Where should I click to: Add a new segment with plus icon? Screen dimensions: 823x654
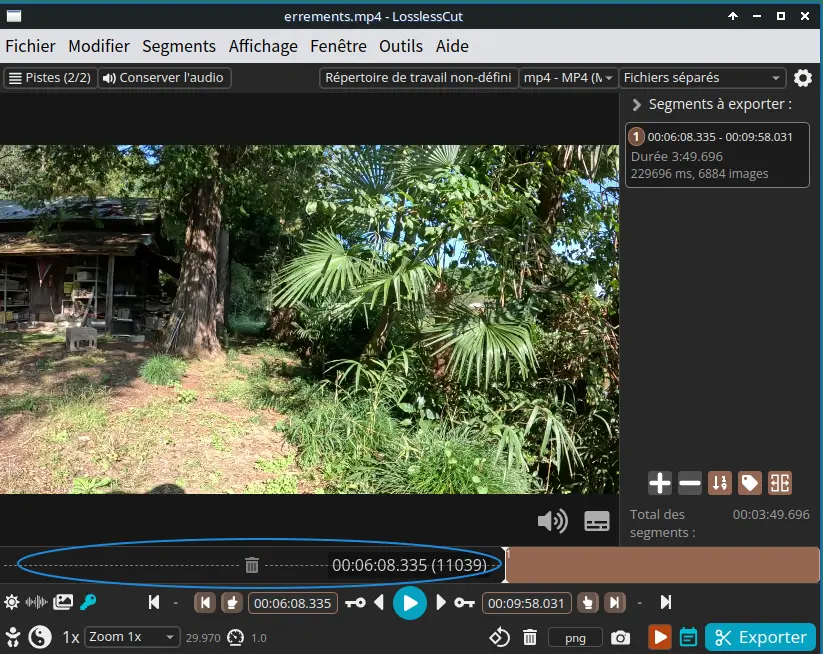click(660, 484)
